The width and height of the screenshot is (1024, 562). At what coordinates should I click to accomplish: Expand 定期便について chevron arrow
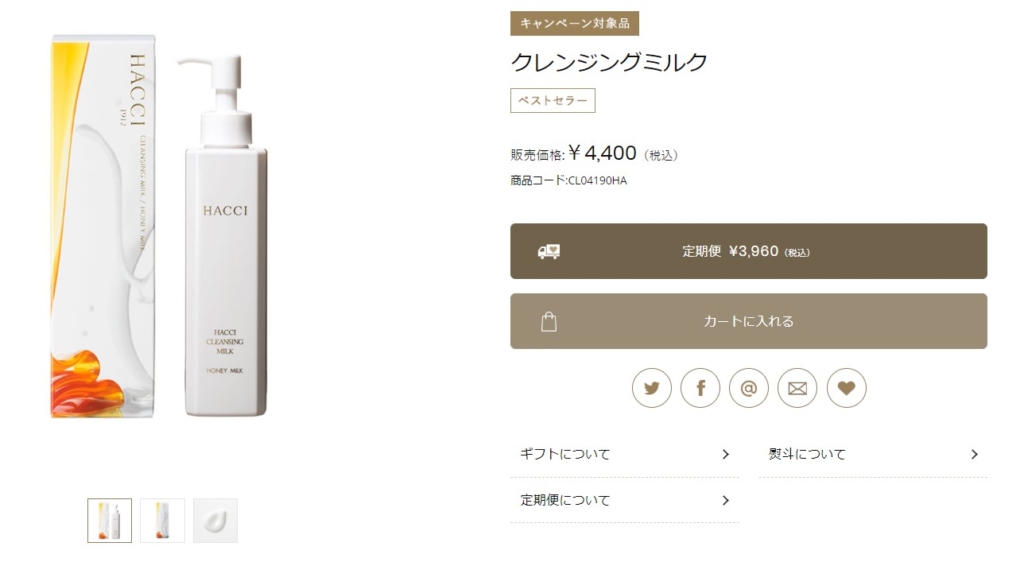click(x=726, y=501)
